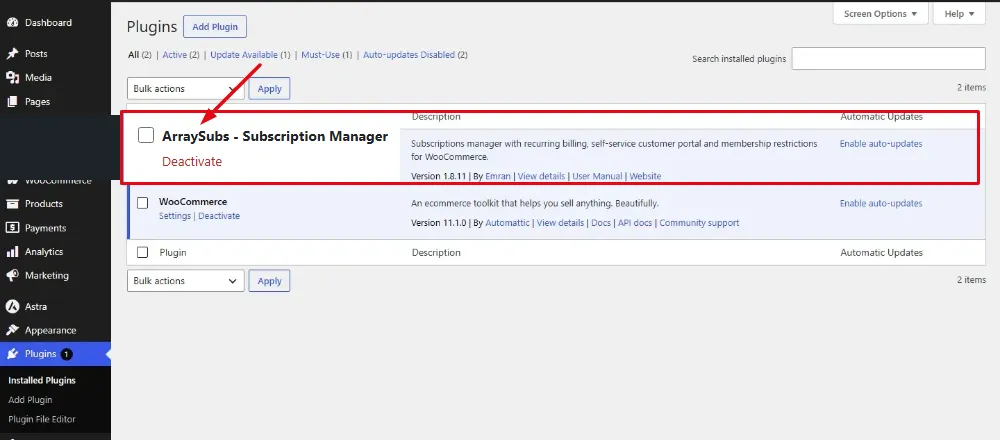
Task: Open Pages menu item
Action: point(38,101)
